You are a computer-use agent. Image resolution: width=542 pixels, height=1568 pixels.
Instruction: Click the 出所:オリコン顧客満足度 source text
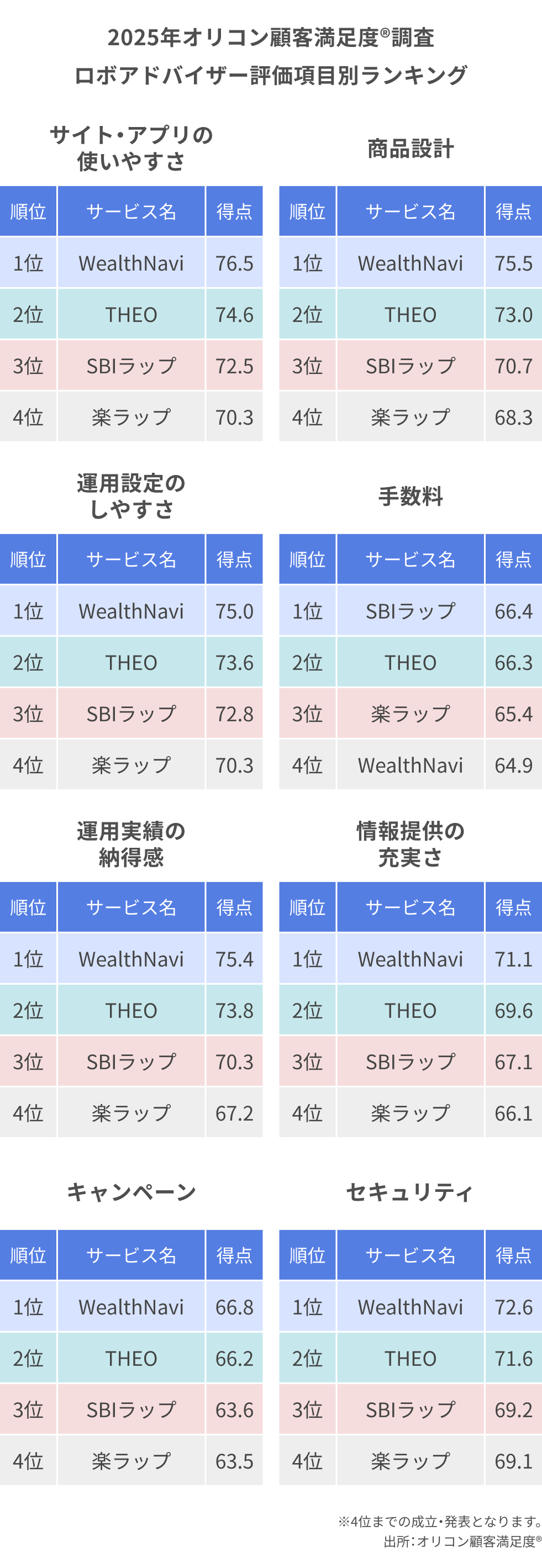pyautogui.click(x=462, y=1541)
